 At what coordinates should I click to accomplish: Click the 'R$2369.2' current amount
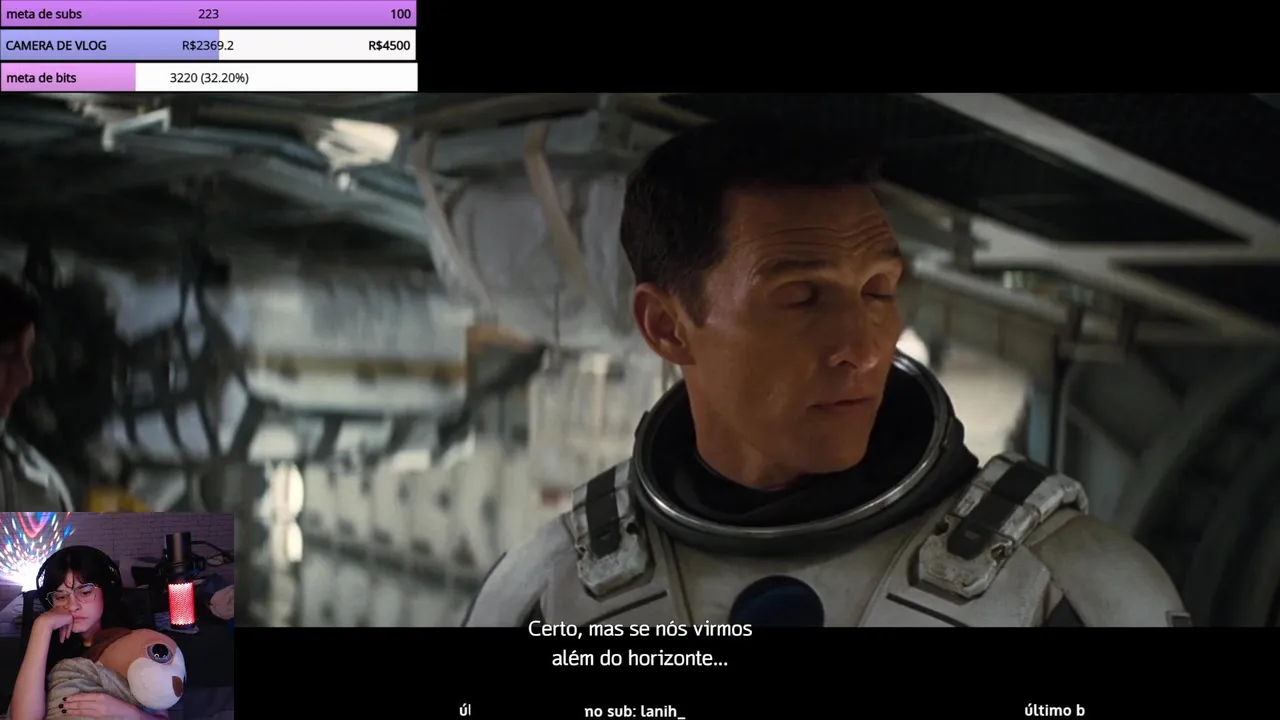pyautogui.click(x=208, y=46)
